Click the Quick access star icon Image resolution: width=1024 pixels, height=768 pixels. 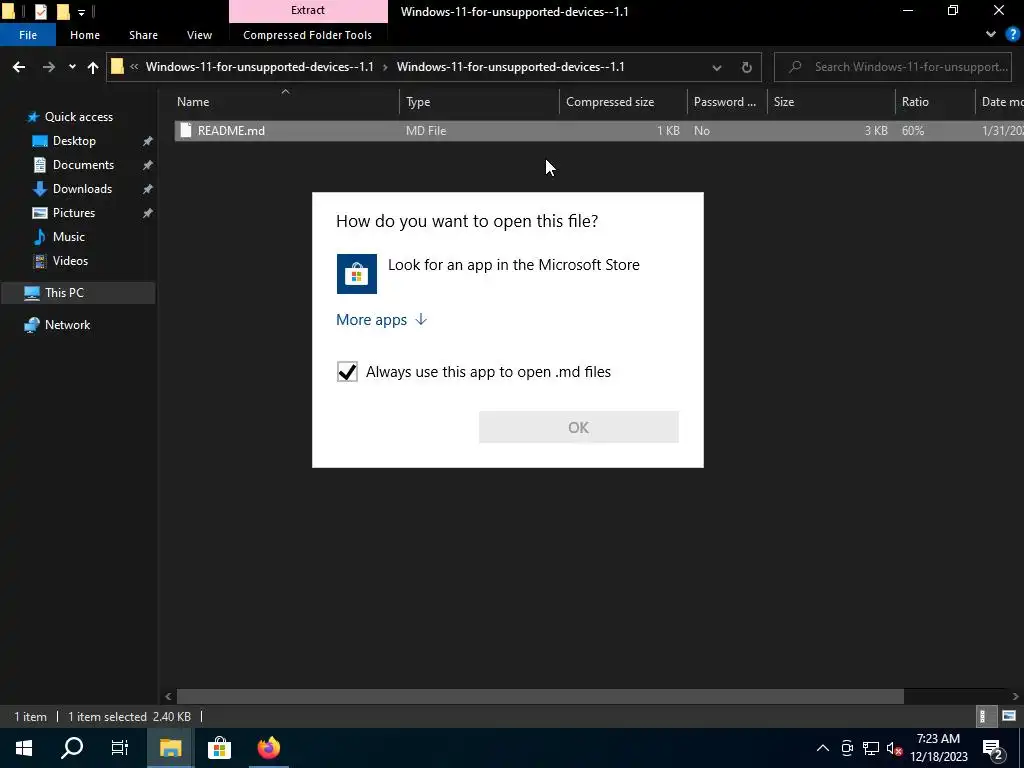click(33, 117)
